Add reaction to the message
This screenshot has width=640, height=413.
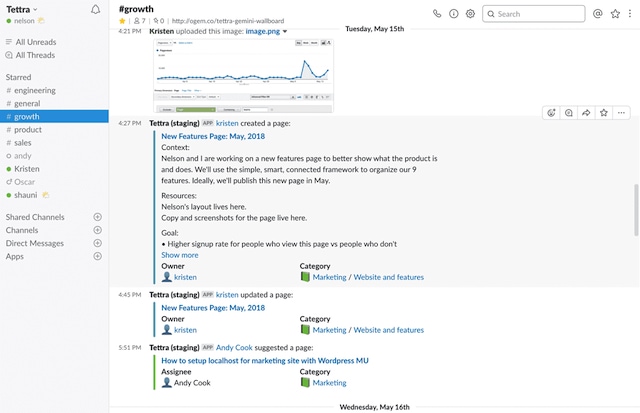[551, 113]
